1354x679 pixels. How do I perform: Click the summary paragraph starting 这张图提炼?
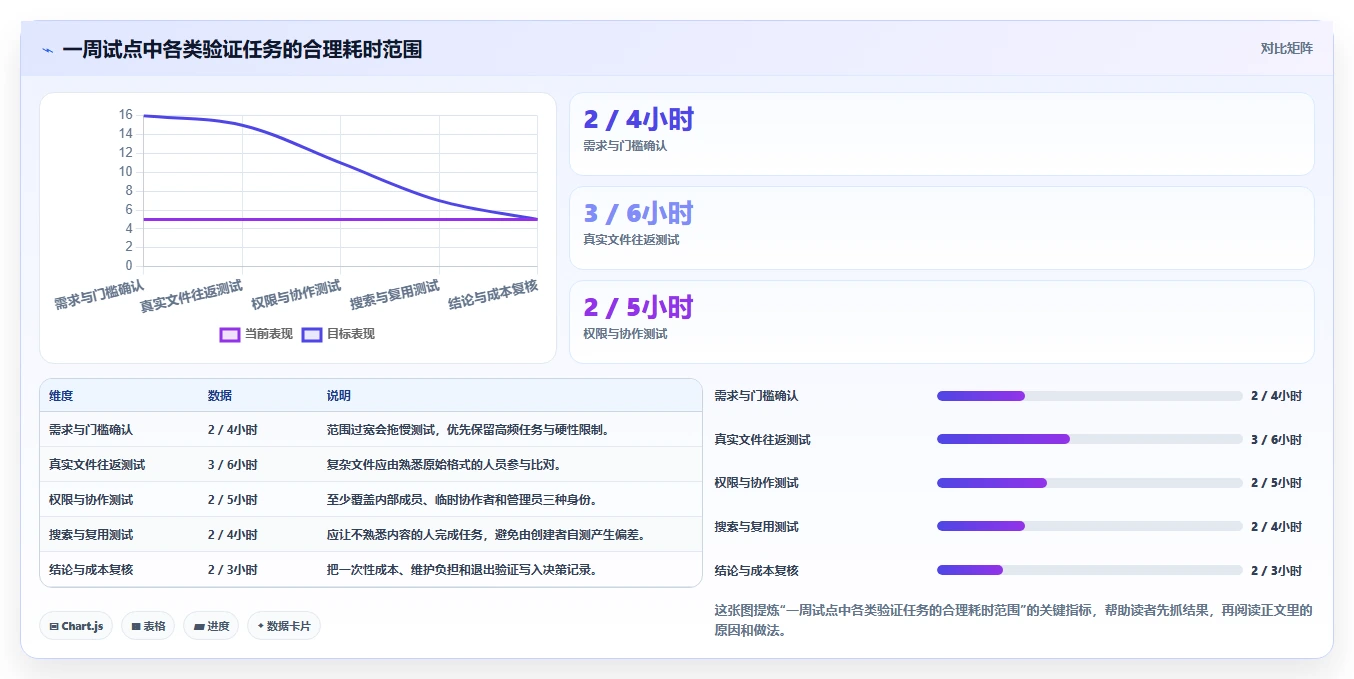click(1013, 620)
